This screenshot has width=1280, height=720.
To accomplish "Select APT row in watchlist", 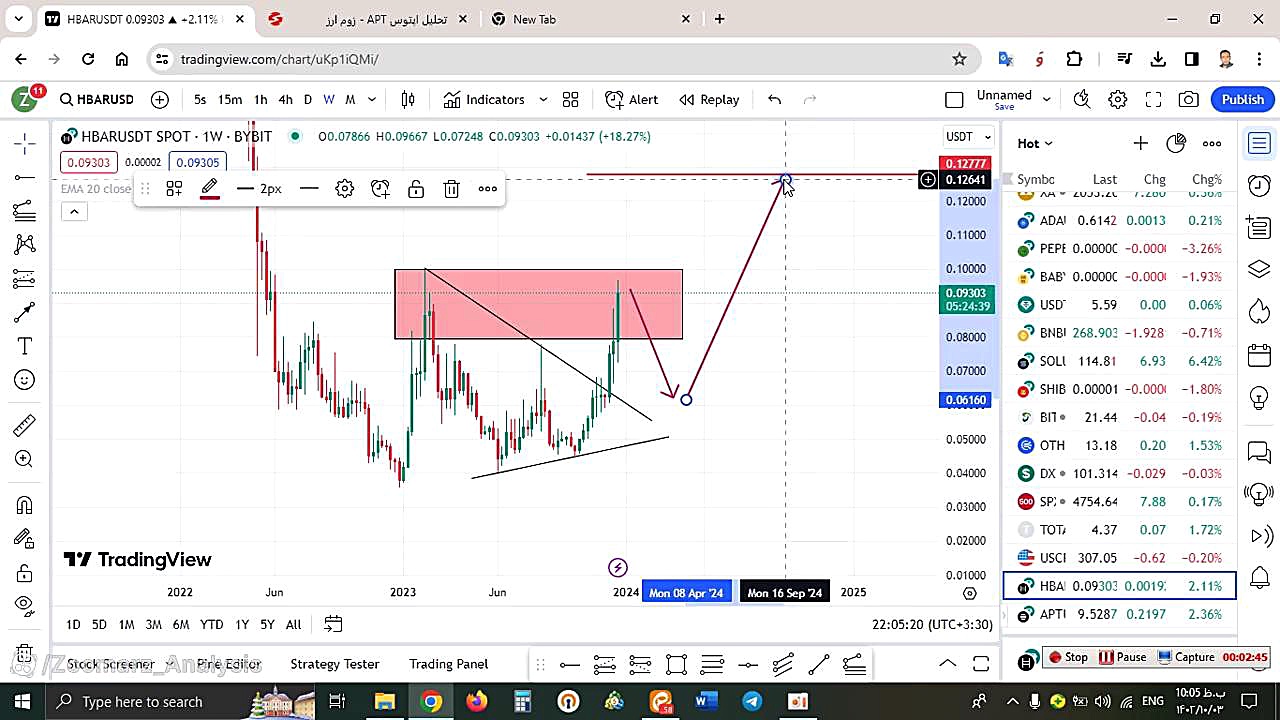I will [1119, 614].
